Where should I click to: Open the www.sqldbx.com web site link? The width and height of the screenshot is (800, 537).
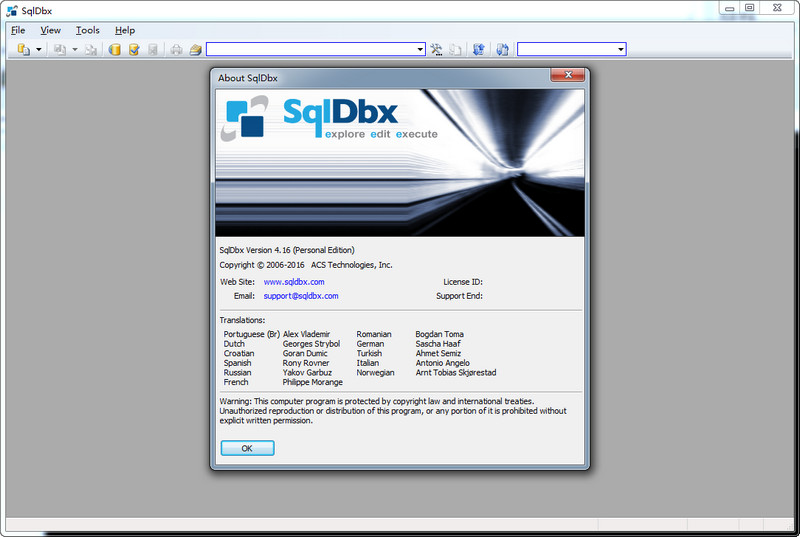point(294,282)
